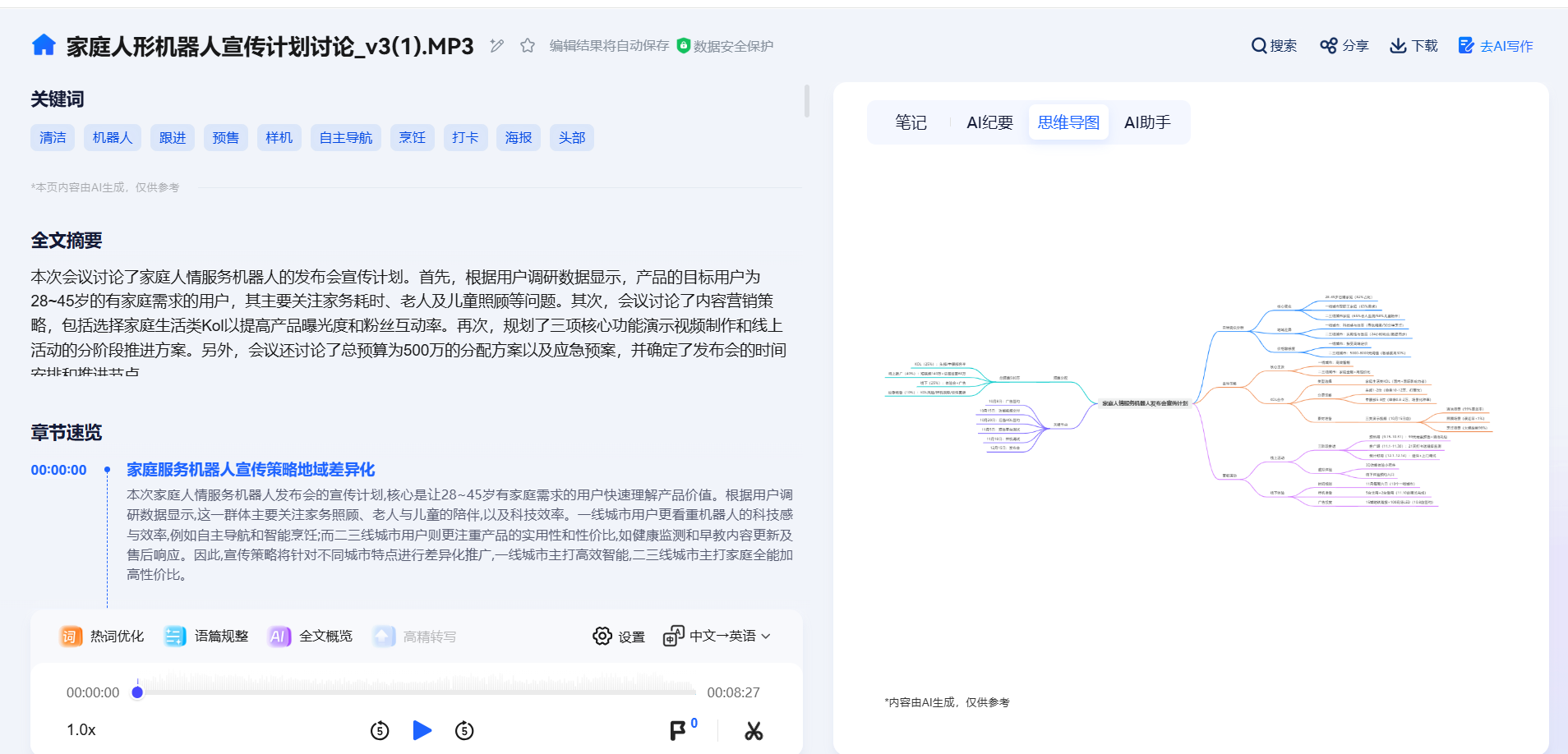This screenshot has width=1568, height=754.
Task: Skip forward audio 5 seconds
Action: click(x=464, y=730)
